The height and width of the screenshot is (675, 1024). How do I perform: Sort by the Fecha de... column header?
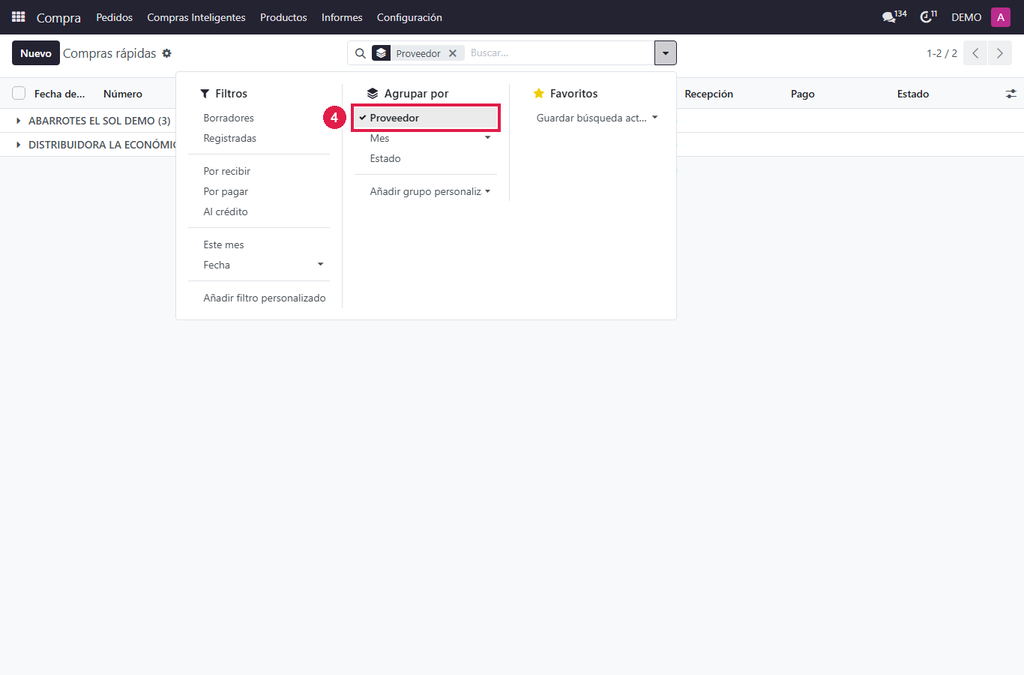coord(59,94)
